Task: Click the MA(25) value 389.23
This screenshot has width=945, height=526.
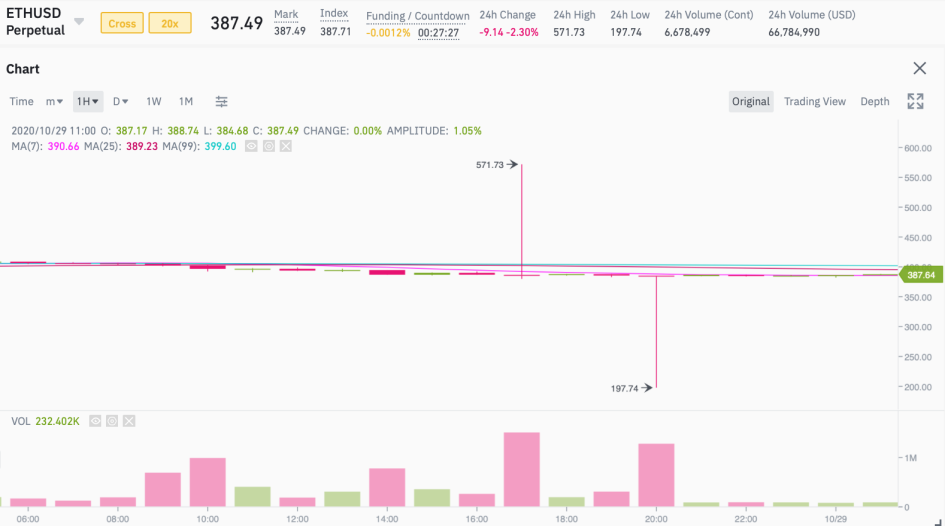Action: (142, 146)
